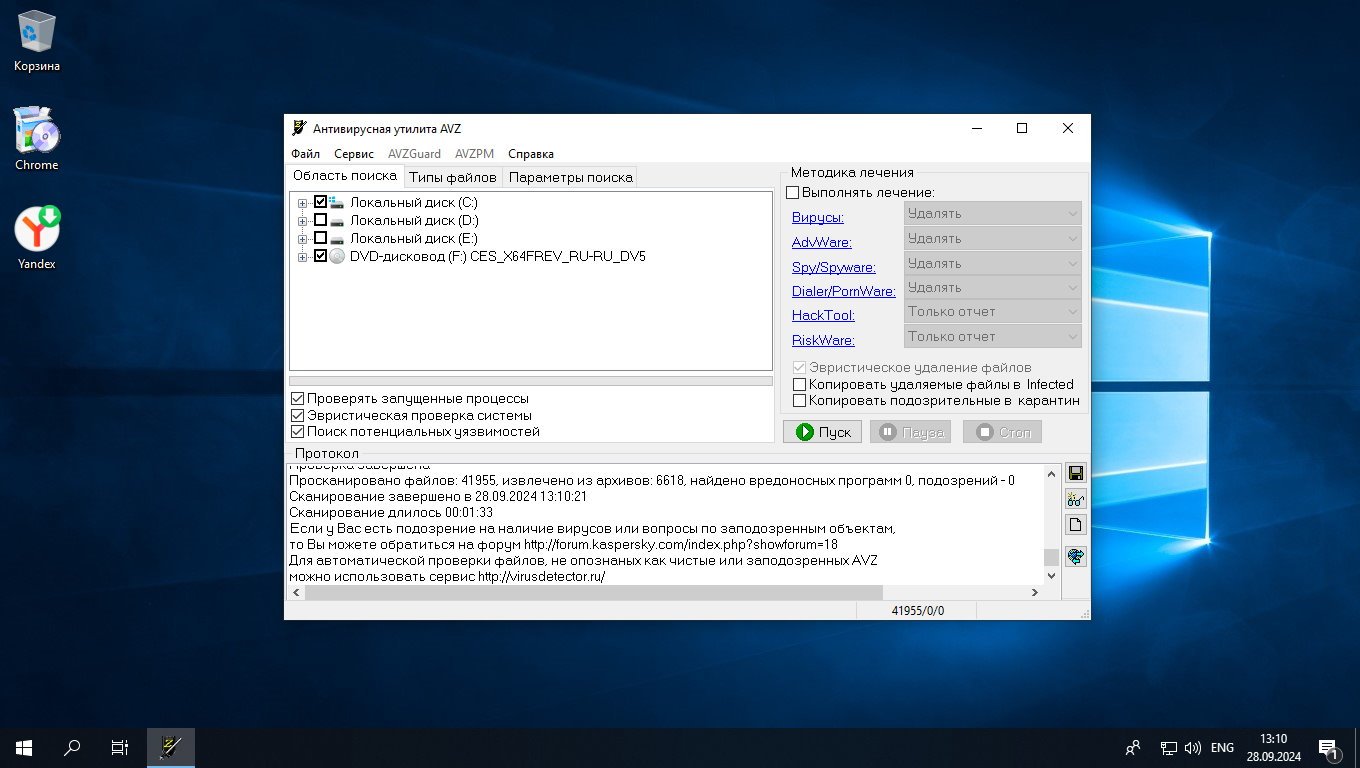Screen dimensions: 1360x768
Task: Open the 'Сервис' menu
Action: (354, 154)
